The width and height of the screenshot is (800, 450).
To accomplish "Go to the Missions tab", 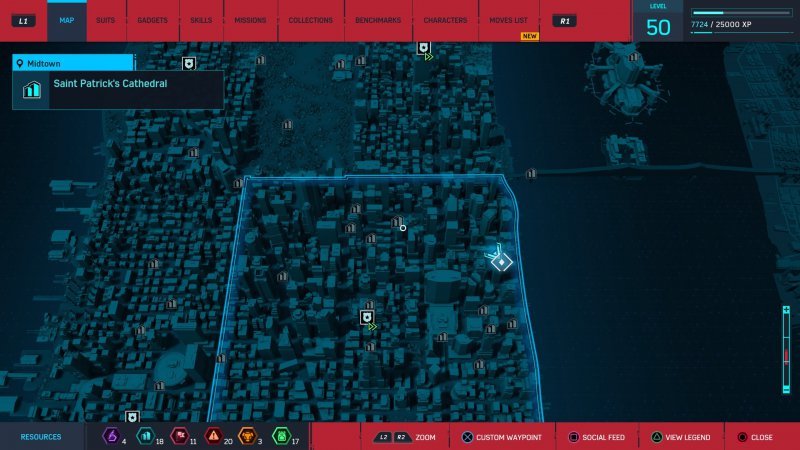I will point(250,20).
